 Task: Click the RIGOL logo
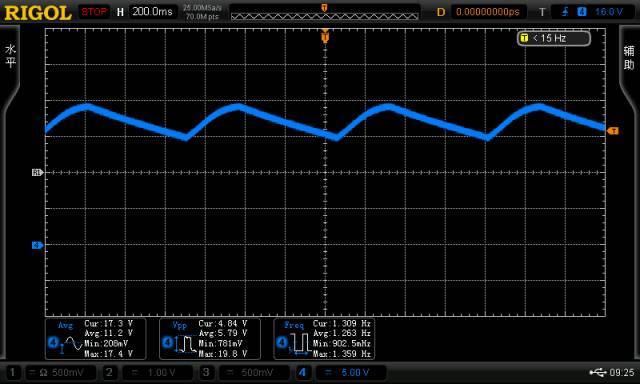tap(38, 12)
